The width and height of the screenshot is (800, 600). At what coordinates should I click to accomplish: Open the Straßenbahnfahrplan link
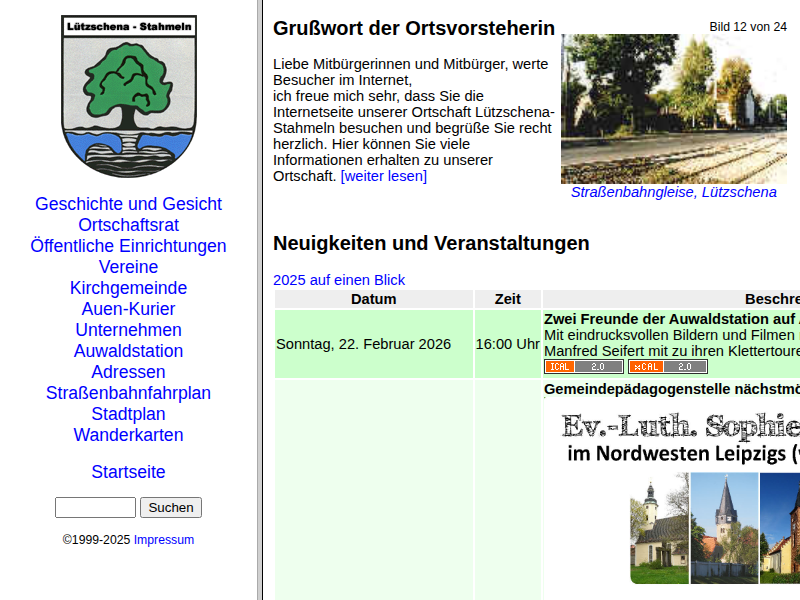(128, 393)
